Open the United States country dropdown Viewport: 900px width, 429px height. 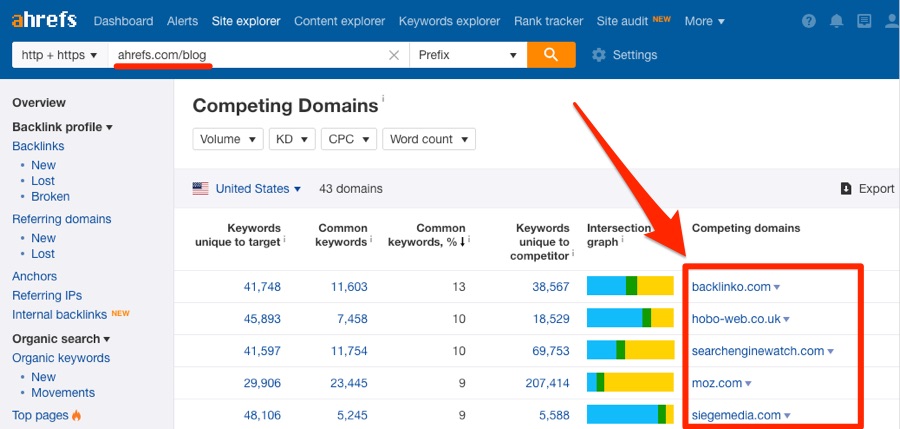click(x=258, y=188)
